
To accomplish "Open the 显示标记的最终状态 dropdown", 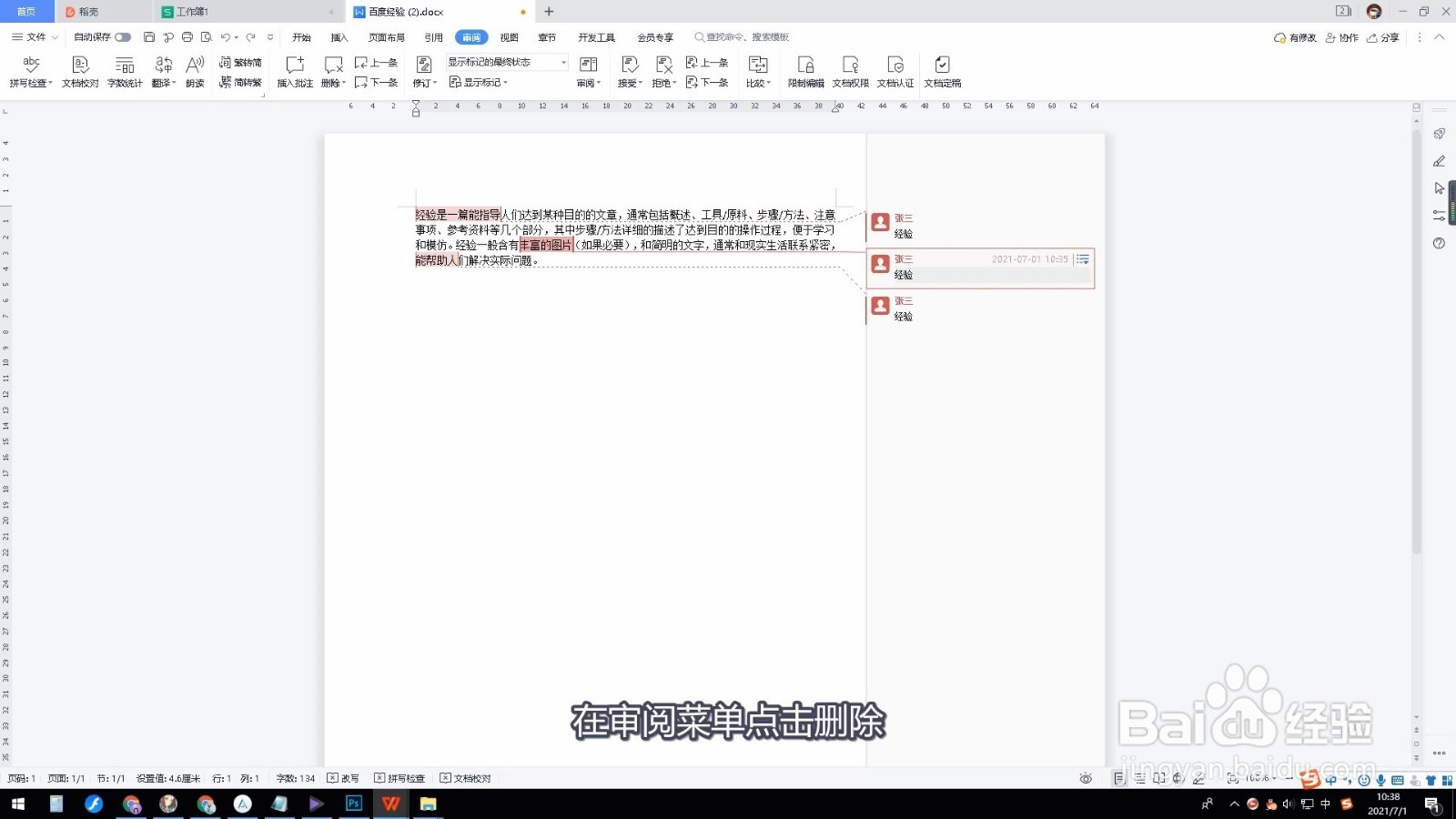I will [562, 62].
